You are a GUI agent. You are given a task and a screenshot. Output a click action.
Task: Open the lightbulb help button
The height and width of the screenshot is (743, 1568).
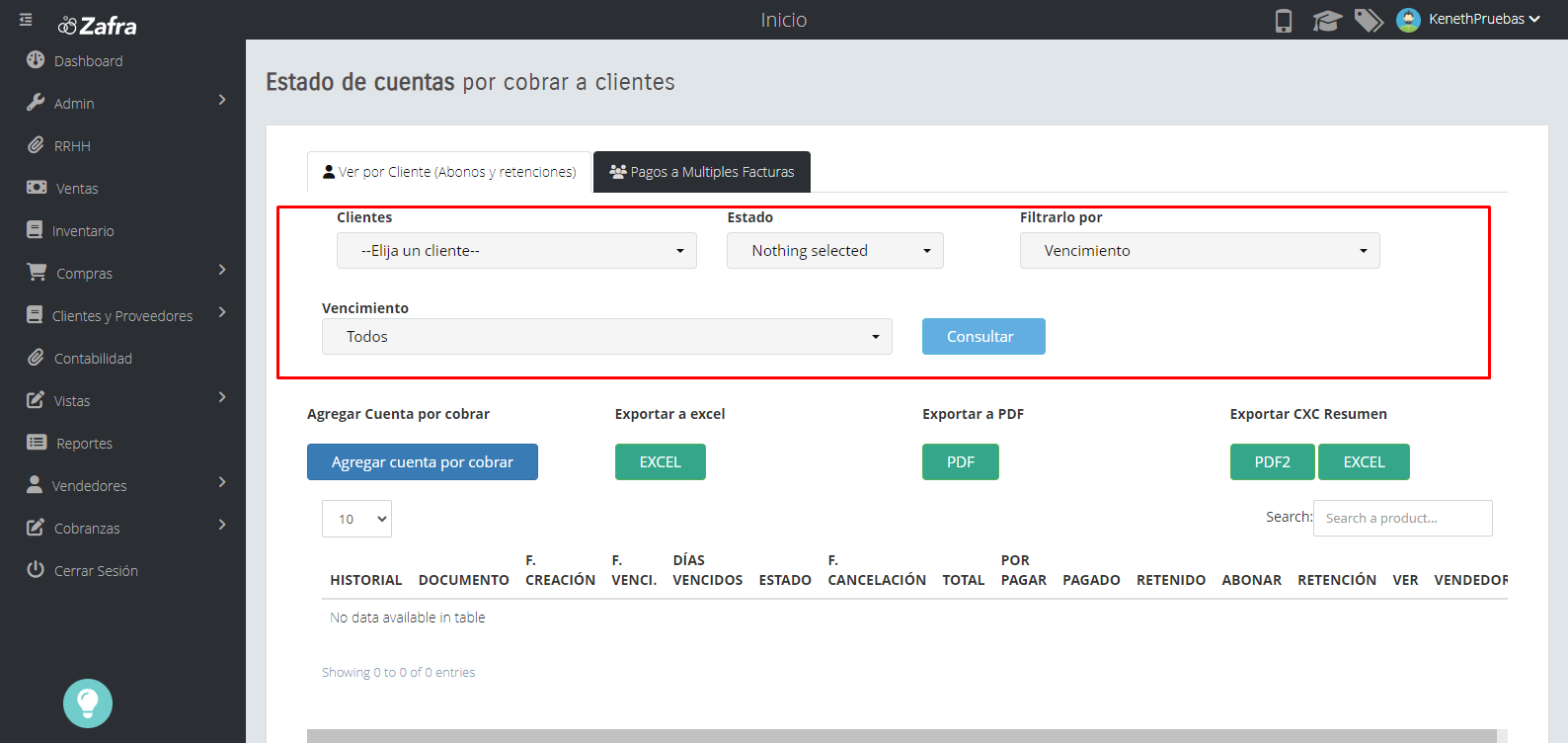click(88, 703)
